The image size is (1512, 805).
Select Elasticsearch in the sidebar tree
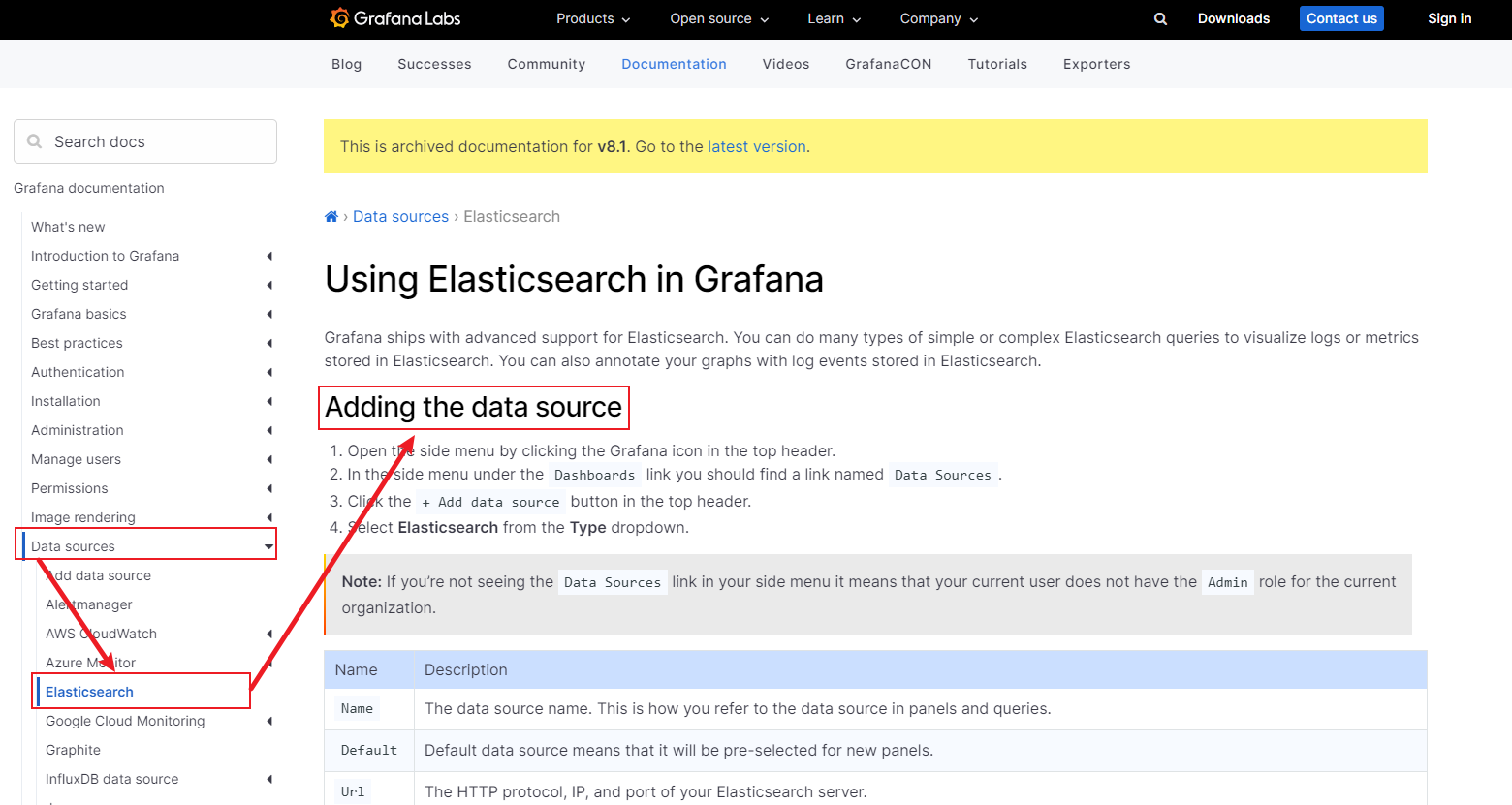point(89,692)
